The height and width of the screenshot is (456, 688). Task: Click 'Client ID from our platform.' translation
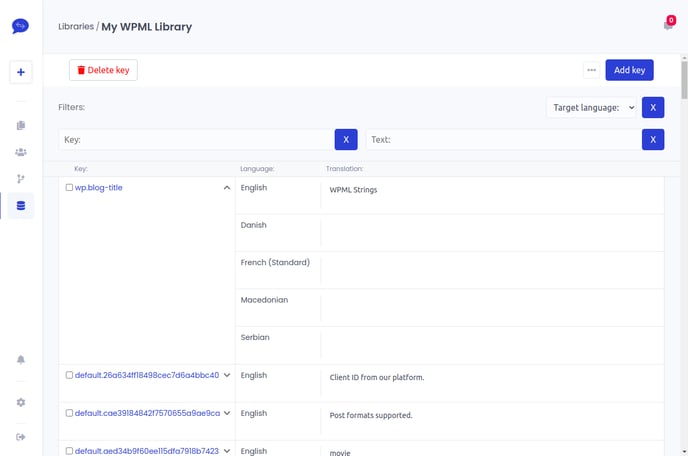click(x=377, y=377)
